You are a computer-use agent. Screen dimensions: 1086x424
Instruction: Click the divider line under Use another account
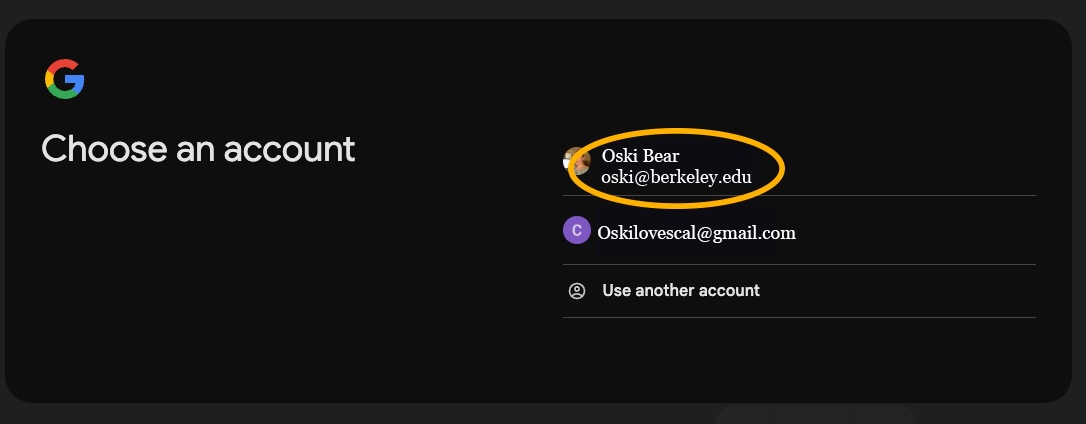pyautogui.click(x=800, y=318)
